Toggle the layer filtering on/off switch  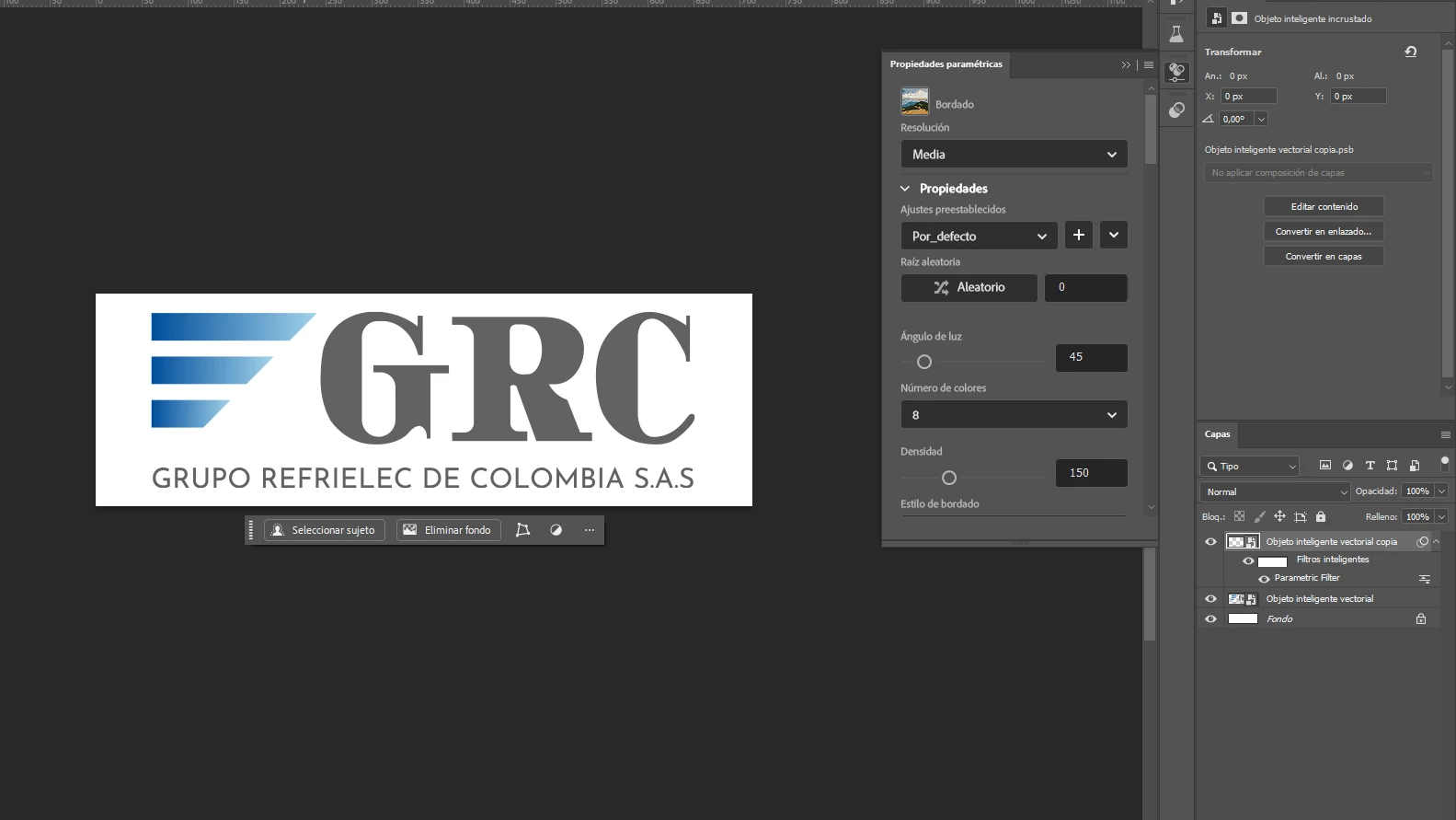[x=1444, y=463]
